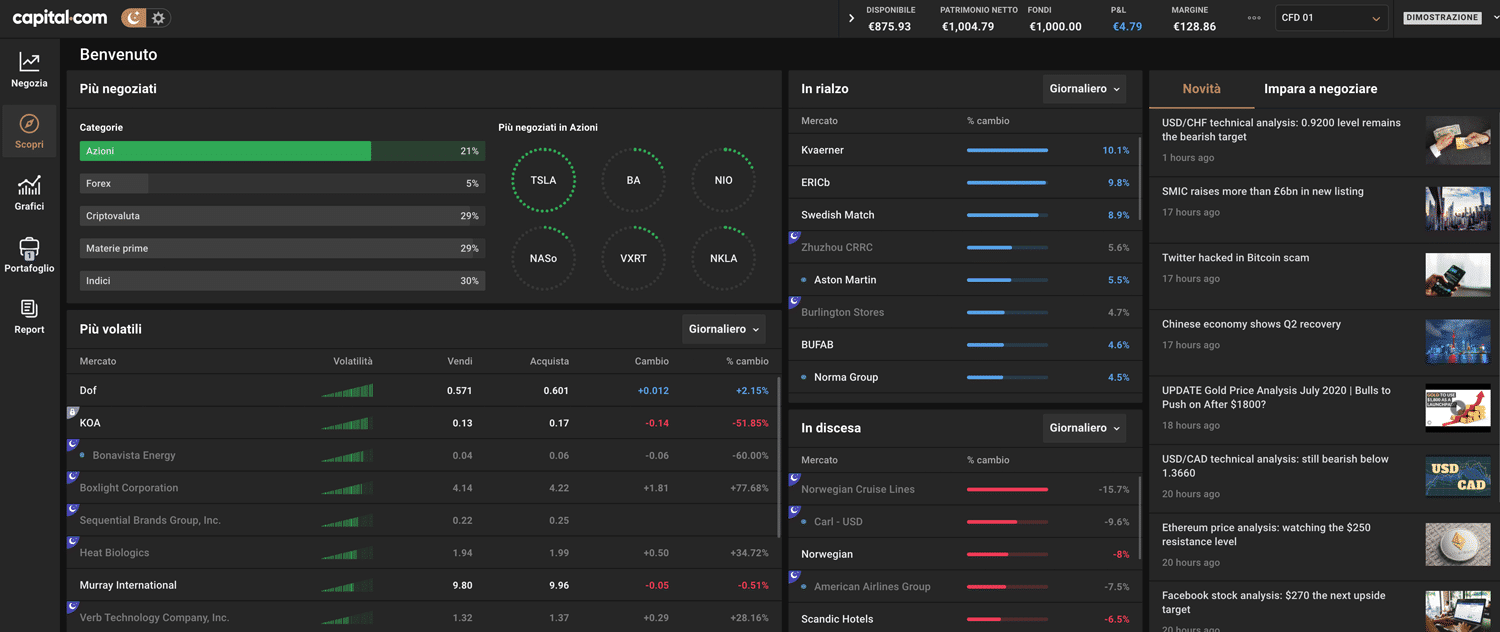Select the BA stock circle
This screenshot has height=632, width=1500.
(633, 180)
